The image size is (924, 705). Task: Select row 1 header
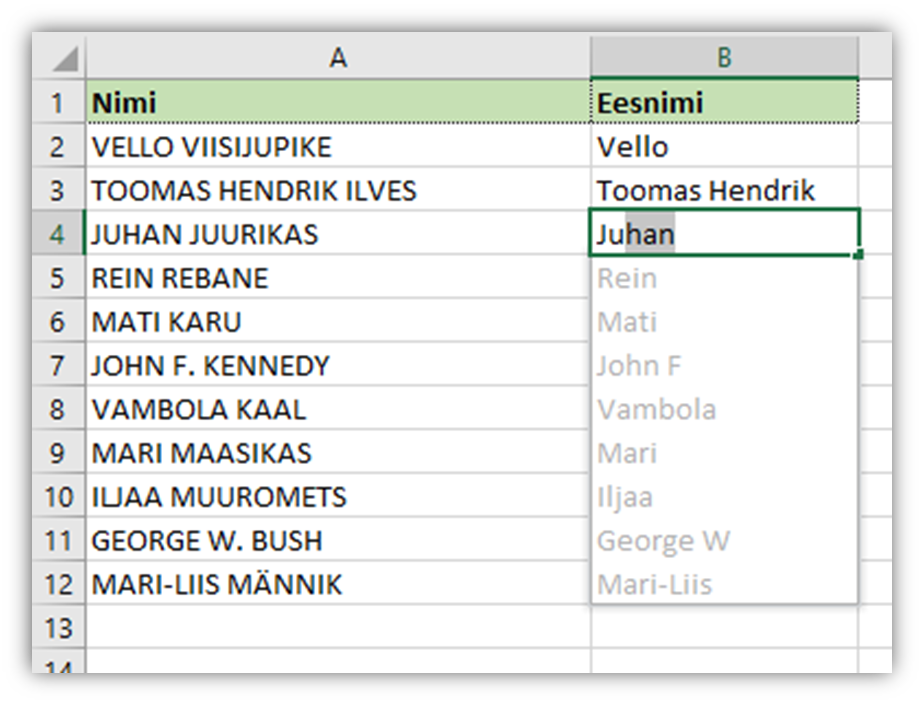tap(58, 102)
